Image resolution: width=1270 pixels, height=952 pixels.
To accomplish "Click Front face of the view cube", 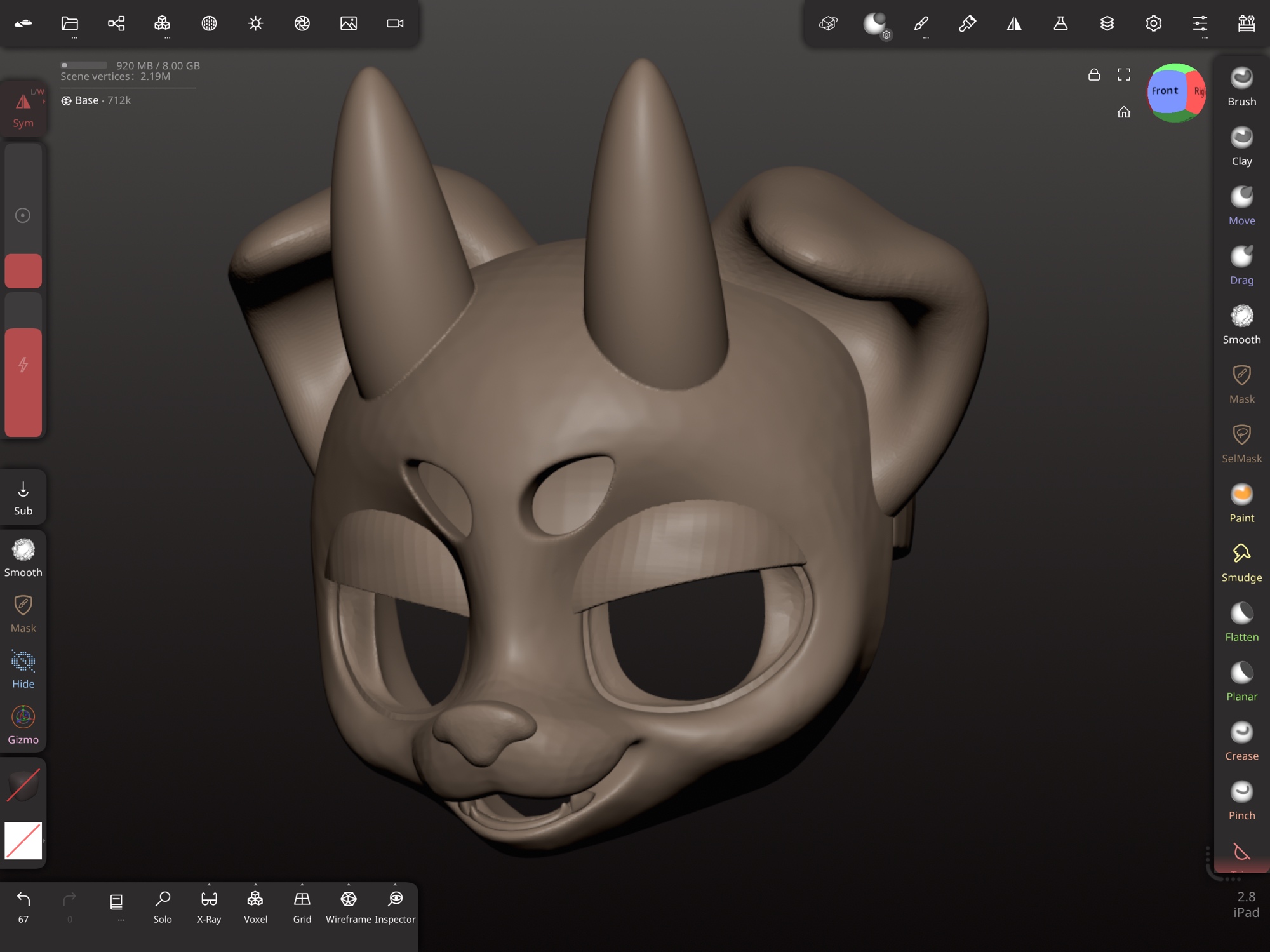I will click(x=1165, y=91).
